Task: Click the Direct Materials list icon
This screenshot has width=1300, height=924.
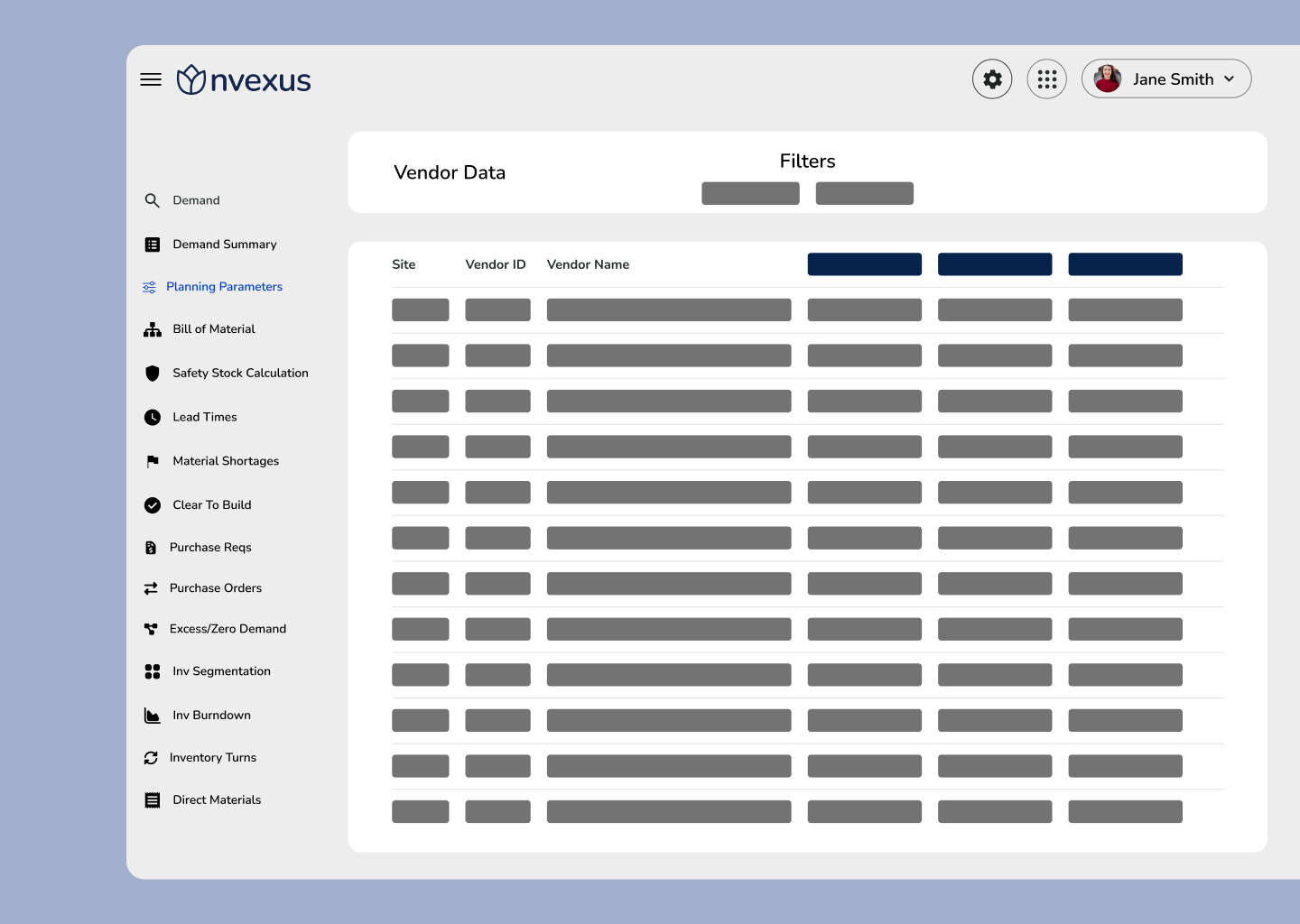Action: point(153,800)
